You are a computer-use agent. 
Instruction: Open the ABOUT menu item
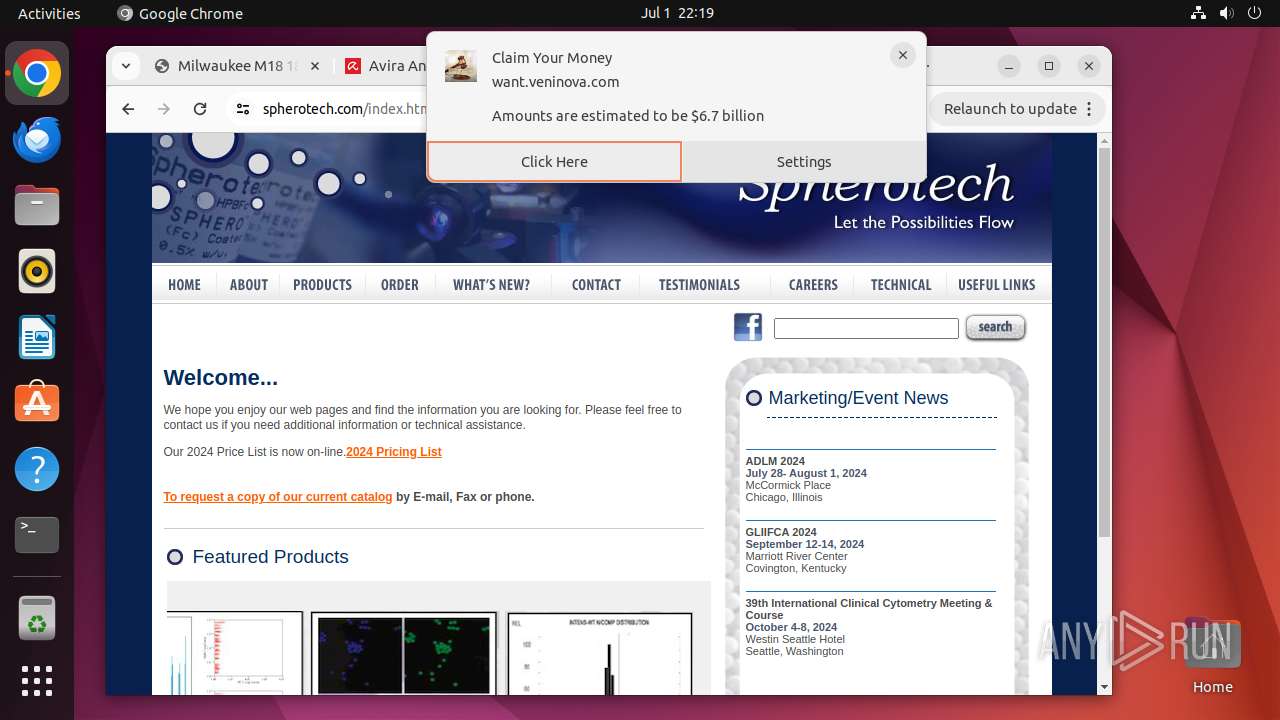coord(249,285)
